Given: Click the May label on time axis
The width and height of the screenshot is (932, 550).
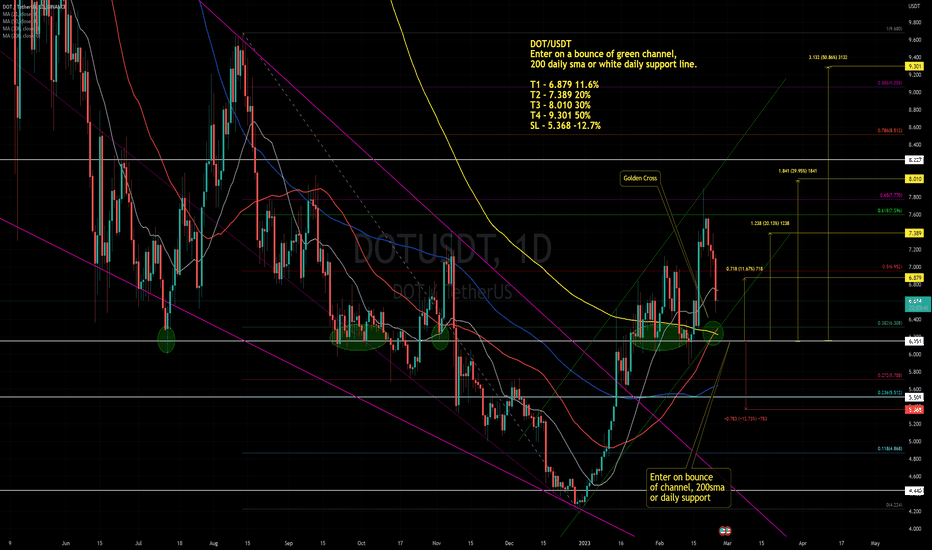Looking at the screenshot, I should point(875,543).
